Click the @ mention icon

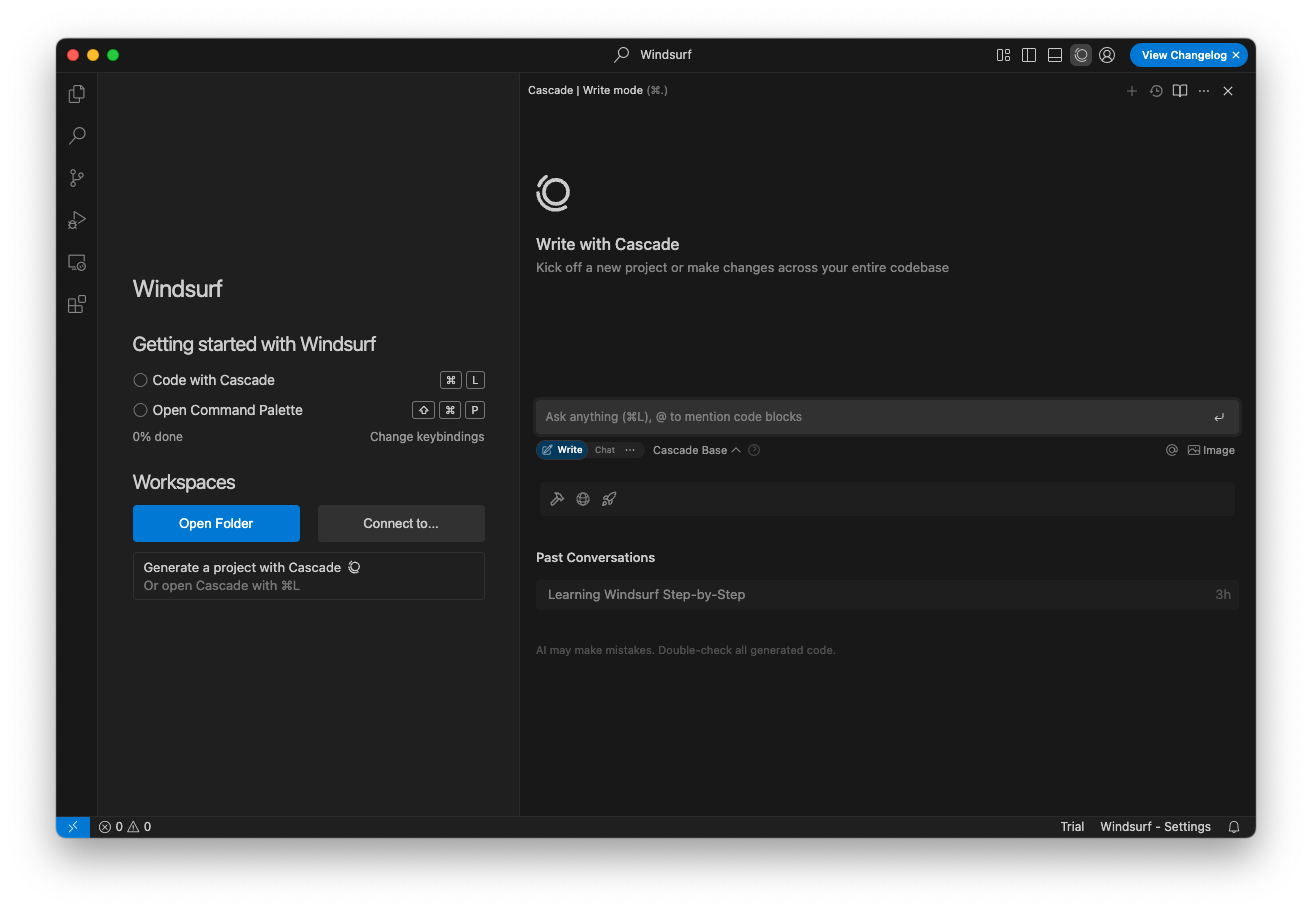(x=1172, y=450)
